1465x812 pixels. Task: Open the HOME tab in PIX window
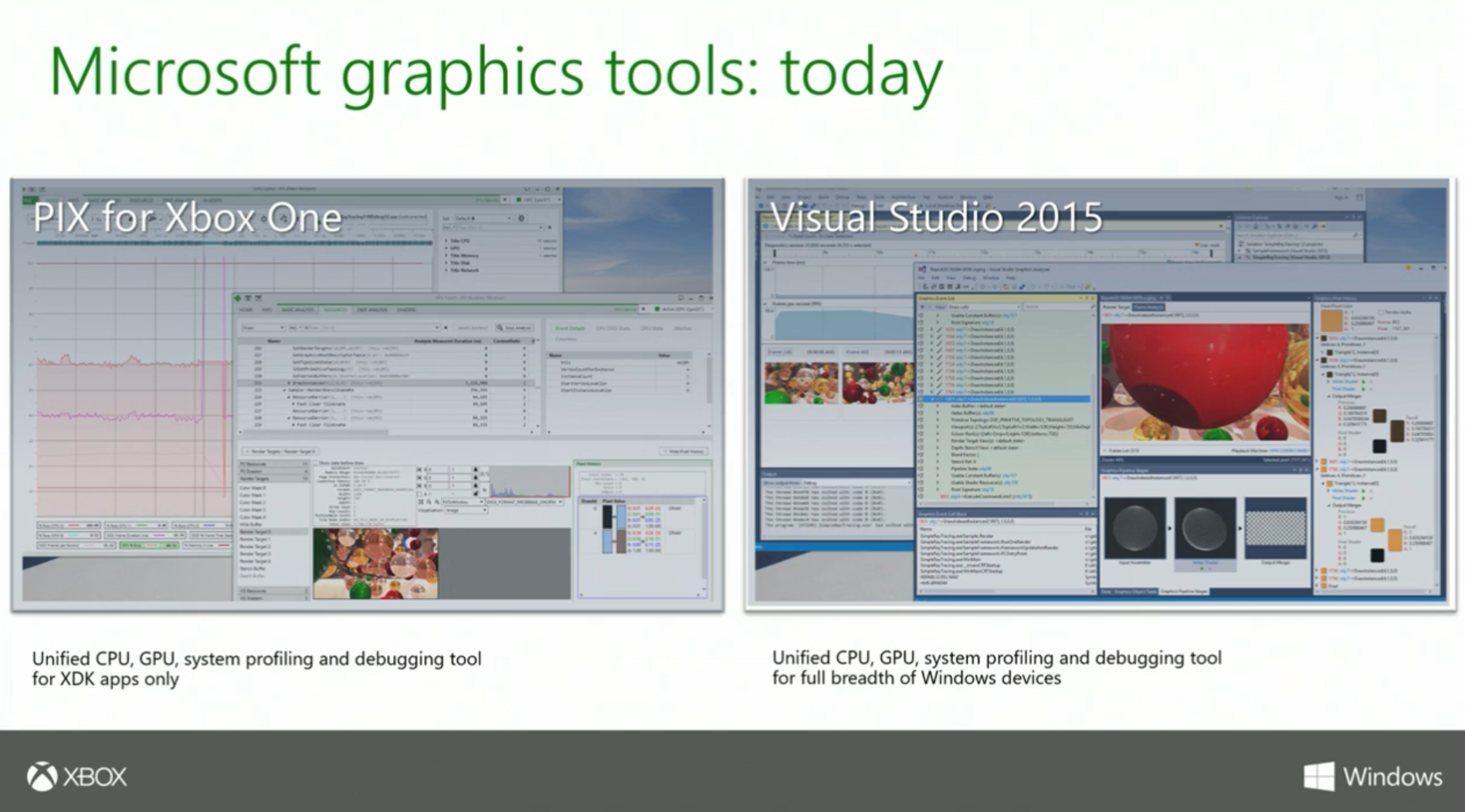pos(246,310)
